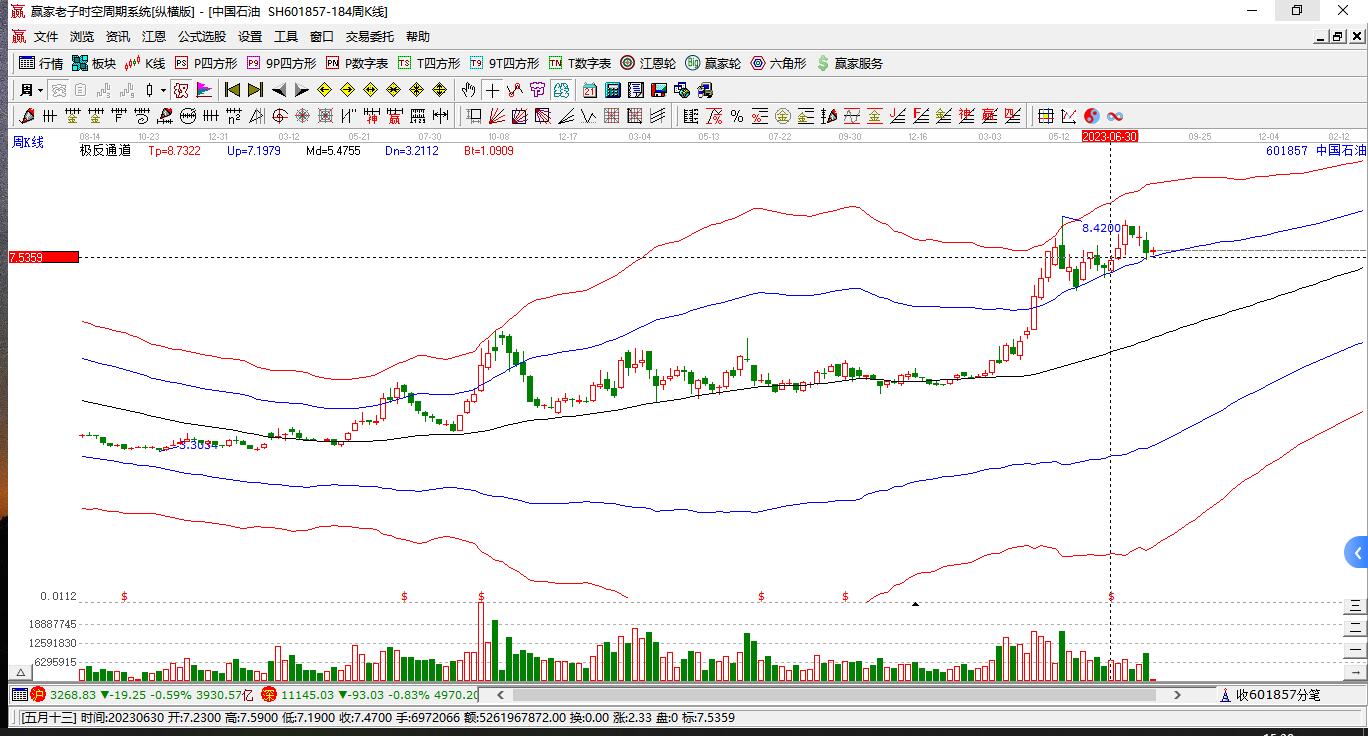The image size is (1368, 736).
Task: Open the calendar icon showing 21
Action: point(590,90)
